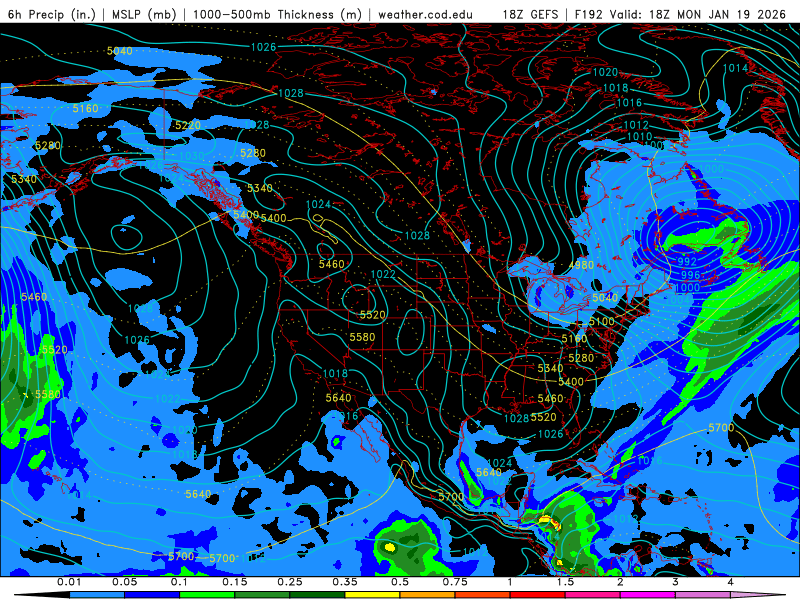Click the 'MSLP (mb)' header label
This screenshot has height=600, width=800.
tap(142, 14)
